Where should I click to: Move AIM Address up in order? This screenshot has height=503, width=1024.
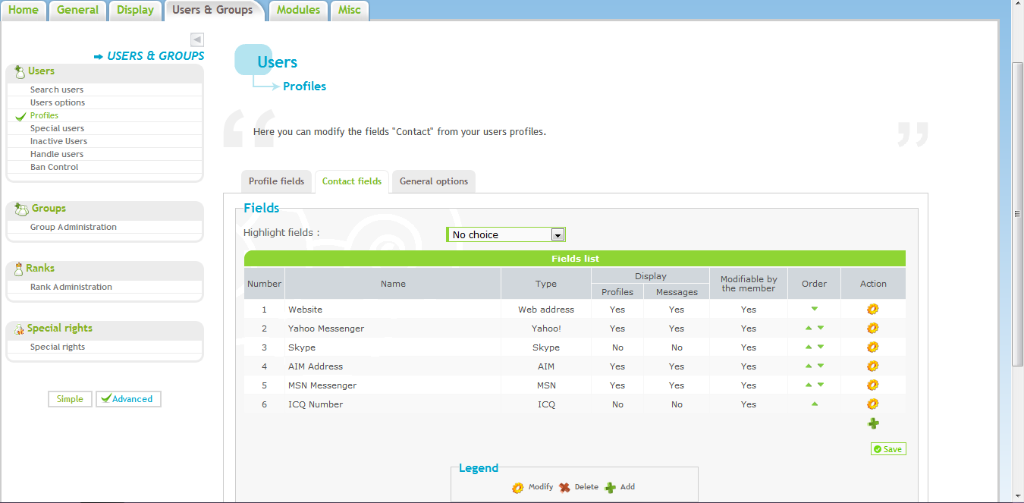(x=808, y=366)
